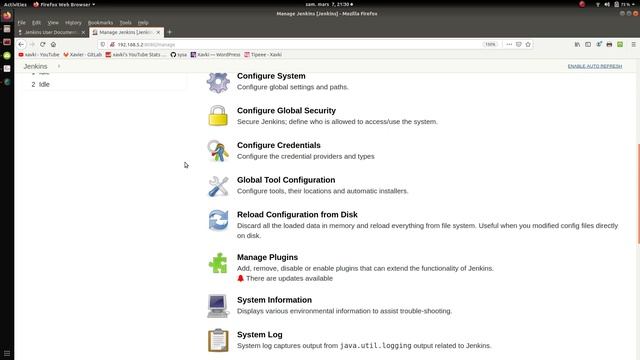This screenshot has height=360, width=640.
Task: Click the 'There are updates available' text
Action: point(289,278)
